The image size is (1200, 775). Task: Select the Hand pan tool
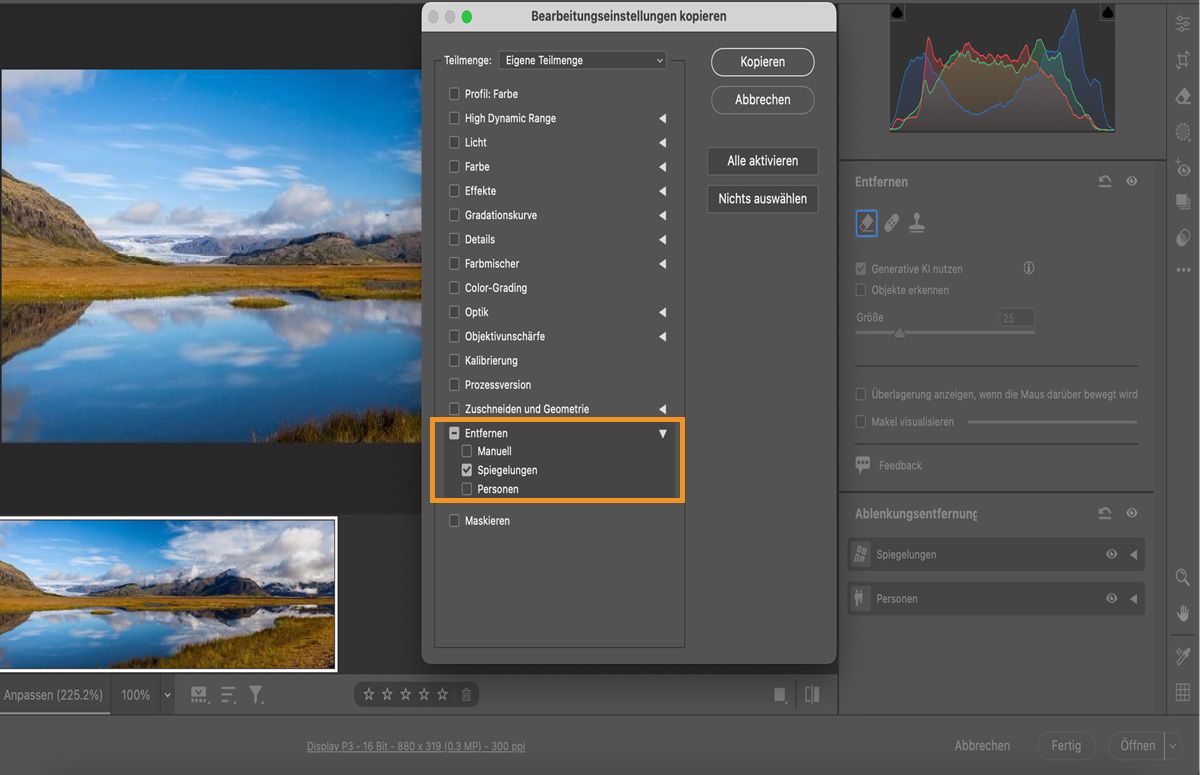1183,612
